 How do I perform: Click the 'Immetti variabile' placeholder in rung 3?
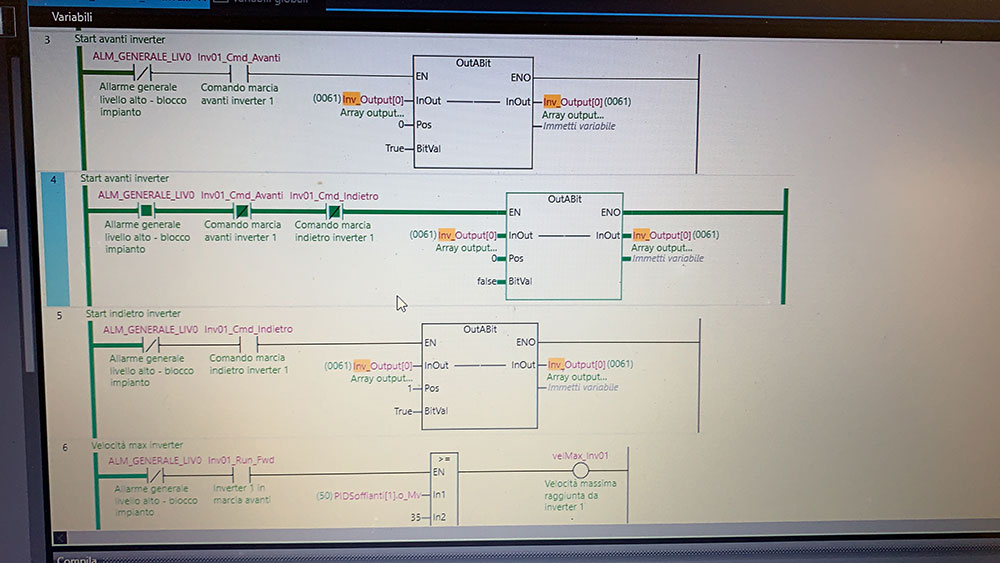tap(579, 127)
